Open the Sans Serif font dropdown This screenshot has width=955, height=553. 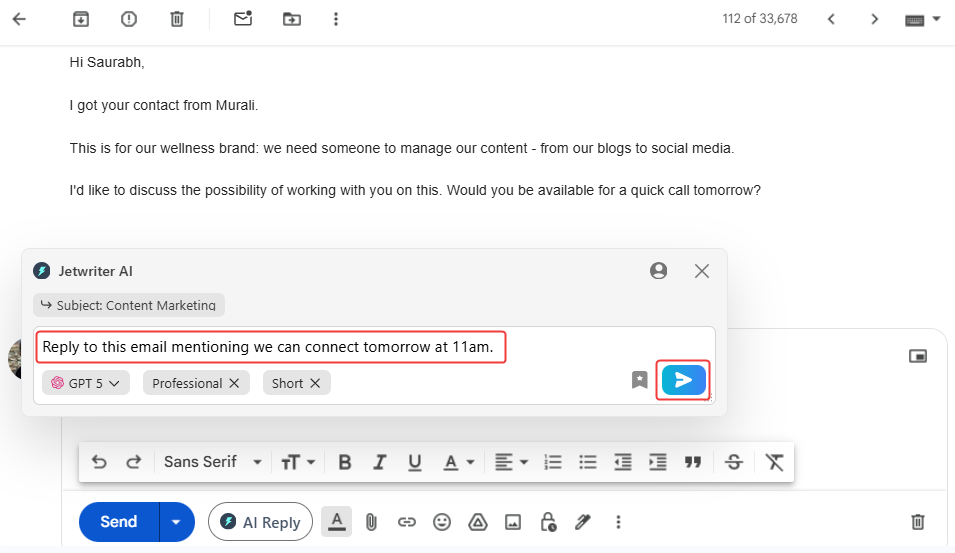click(x=212, y=462)
